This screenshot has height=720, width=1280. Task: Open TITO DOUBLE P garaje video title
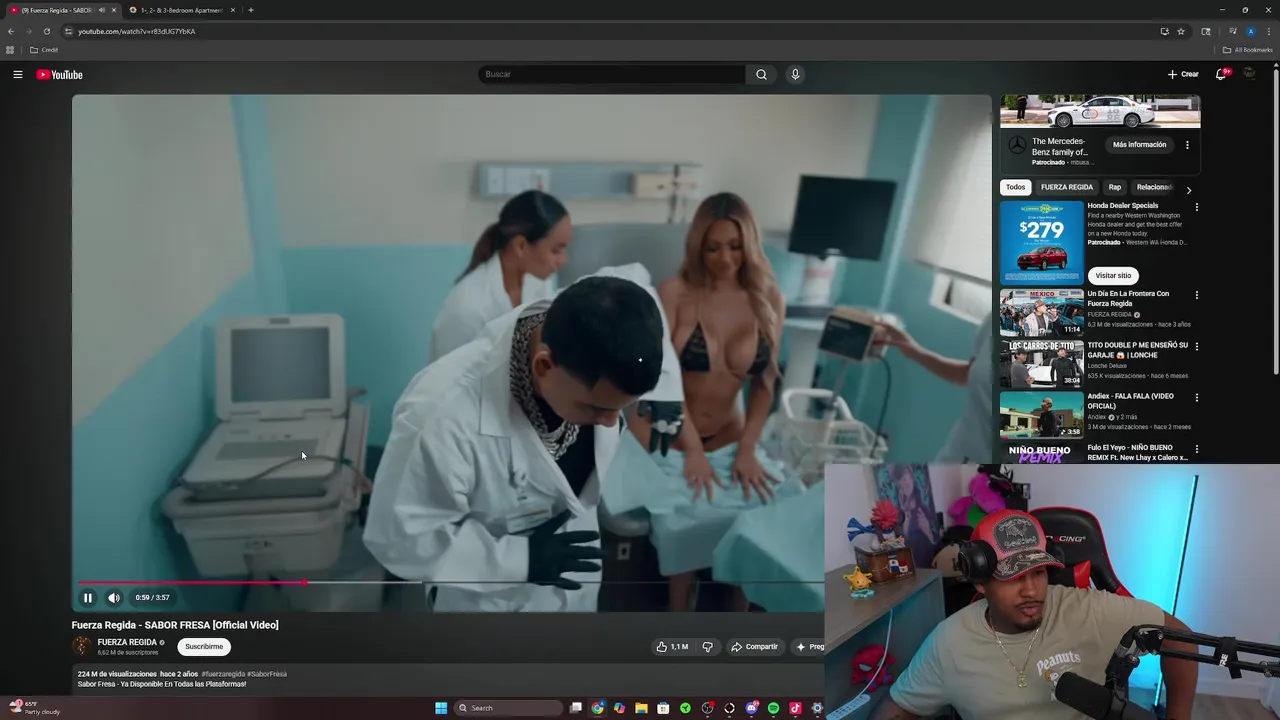(x=1138, y=349)
